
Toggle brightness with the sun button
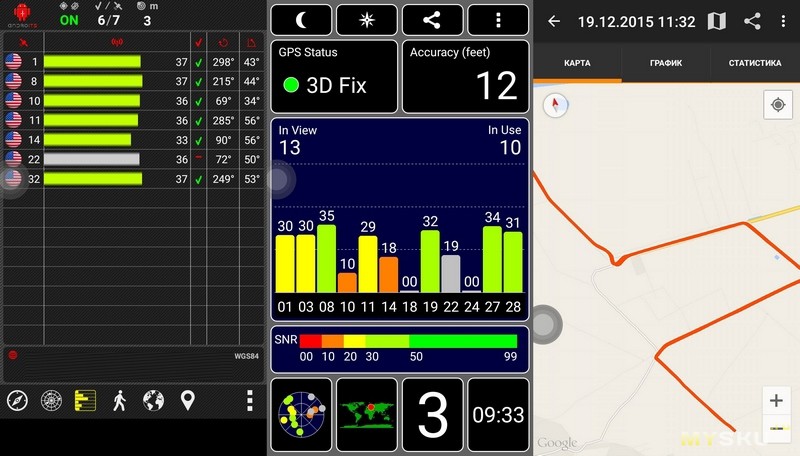(366, 20)
